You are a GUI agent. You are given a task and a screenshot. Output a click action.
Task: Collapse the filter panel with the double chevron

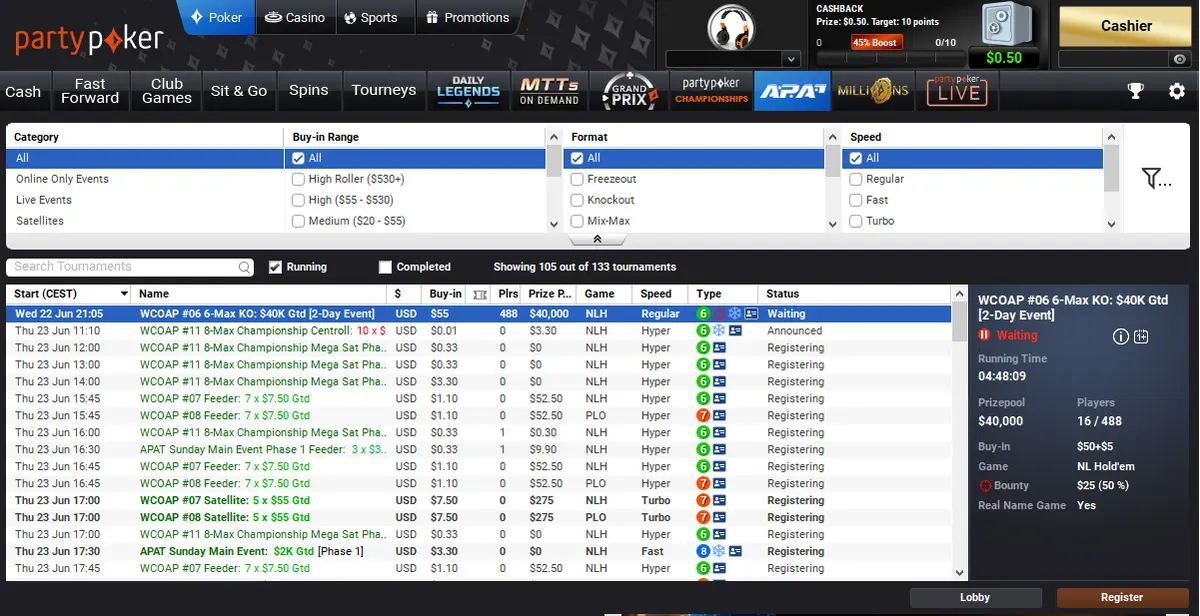[597, 240]
